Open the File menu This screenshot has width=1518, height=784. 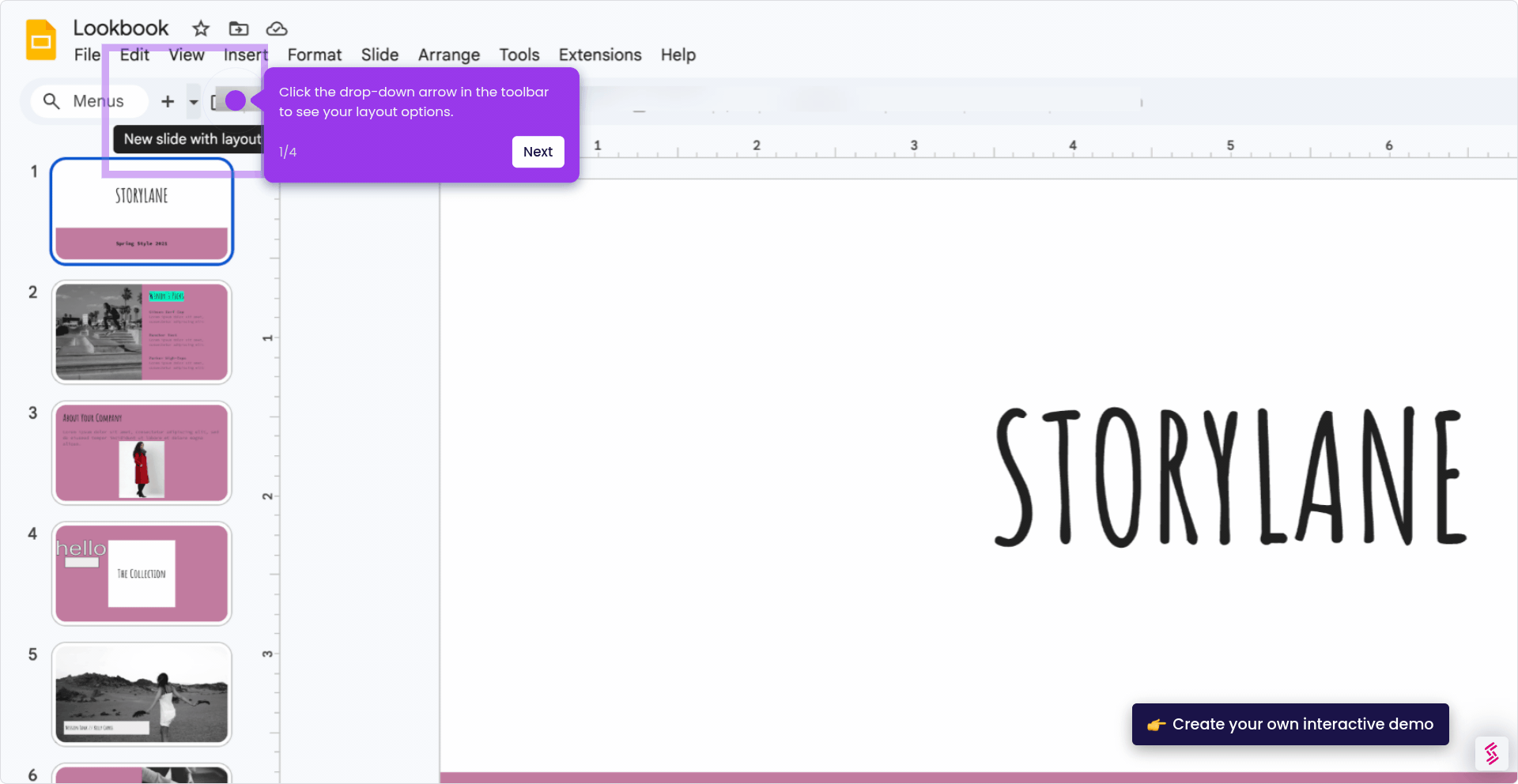click(87, 55)
